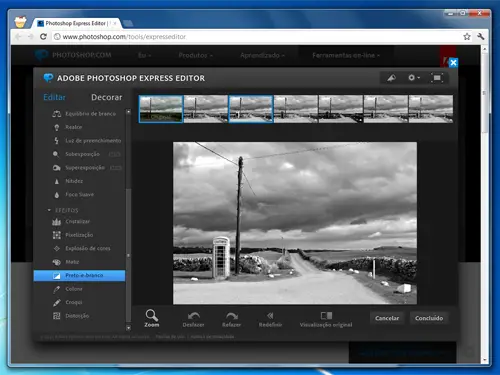The width and height of the screenshot is (500, 375).
Task: Select the blue-outlined black-and-white thumbnail
Action: (x=251, y=109)
